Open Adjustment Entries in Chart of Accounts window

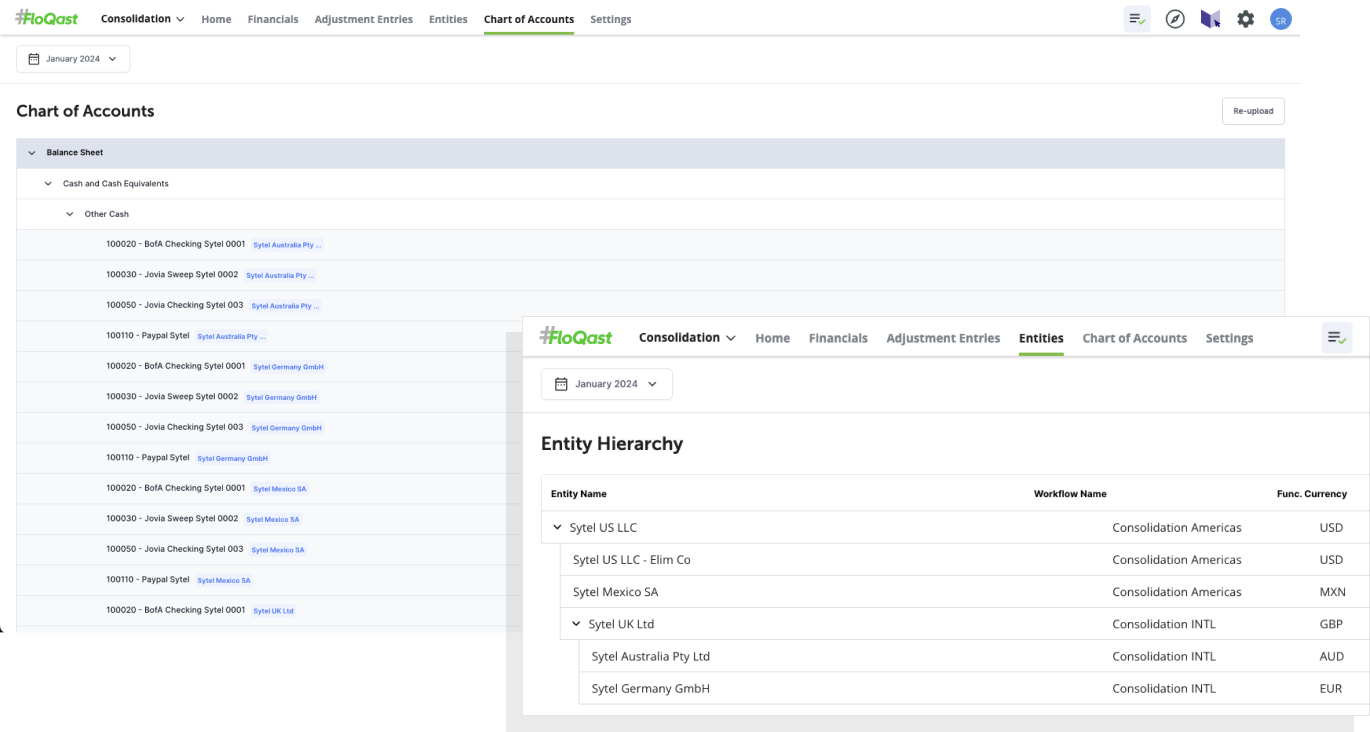coord(363,19)
